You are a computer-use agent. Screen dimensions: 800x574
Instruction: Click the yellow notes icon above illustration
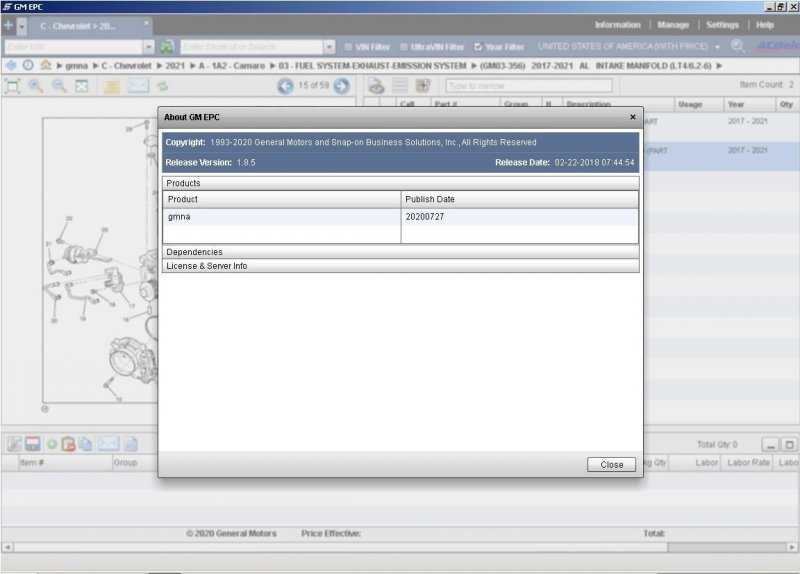click(112, 86)
